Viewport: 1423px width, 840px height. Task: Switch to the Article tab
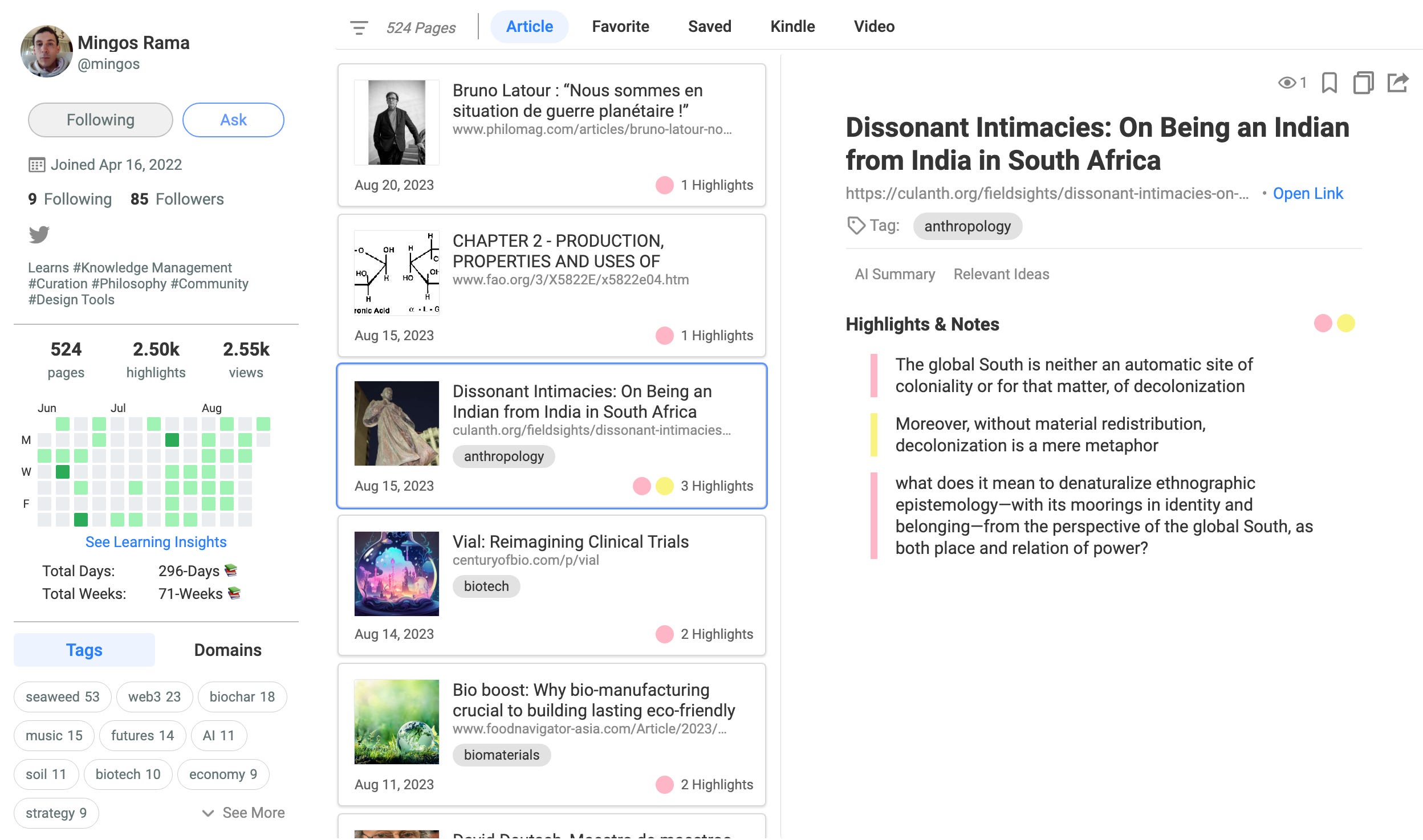tap(529, 27)
